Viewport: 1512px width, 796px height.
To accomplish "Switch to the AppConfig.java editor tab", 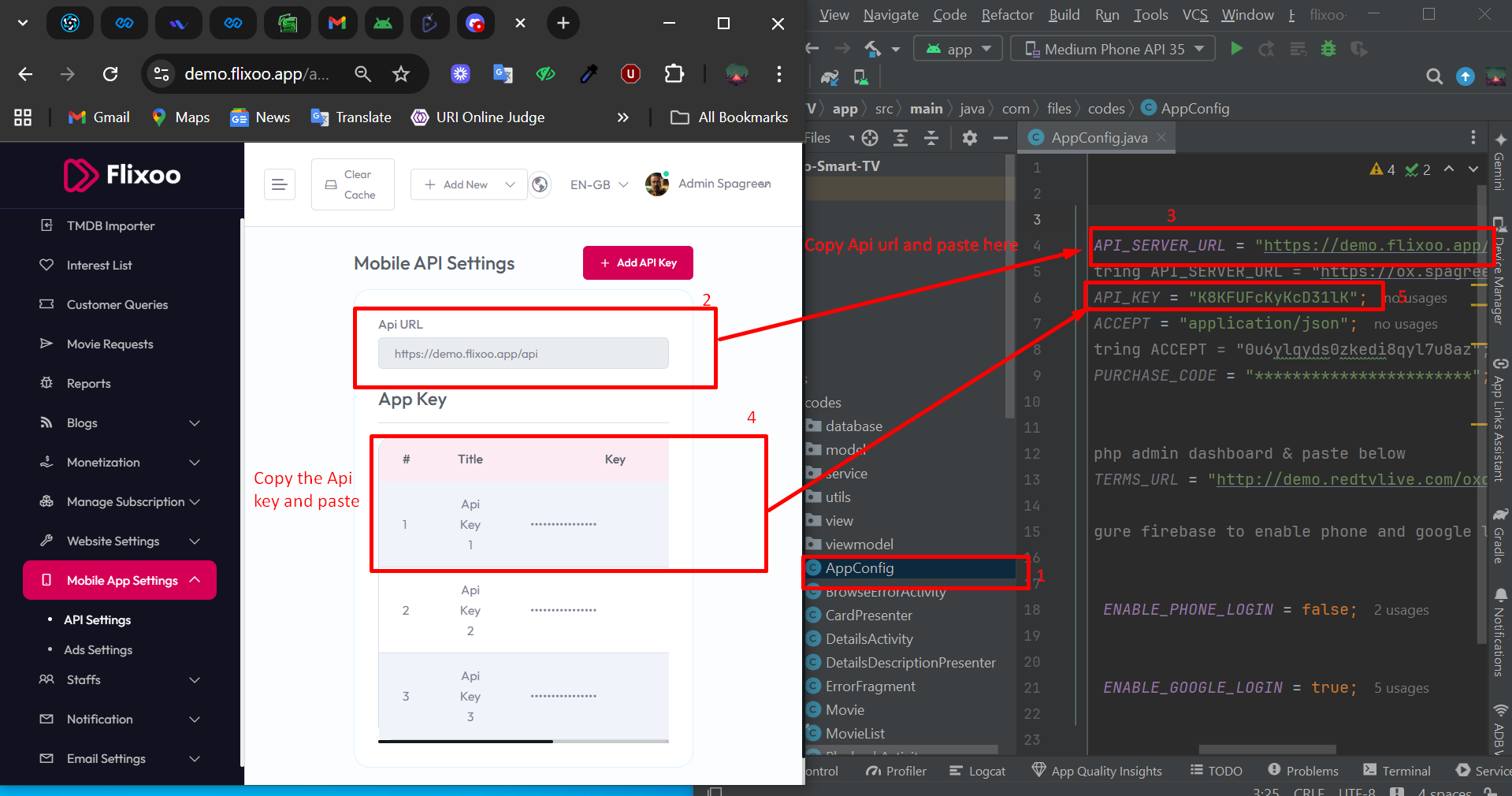I will 1098,138.
